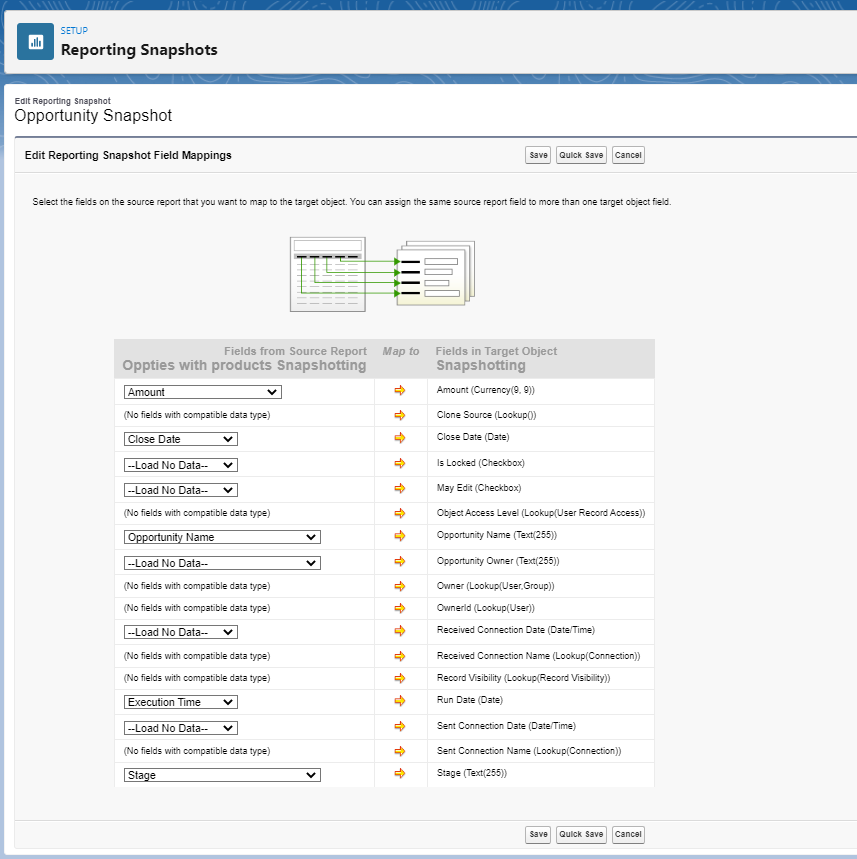Click the arrow icon beside Object Access Level

(x=400, y=513)
